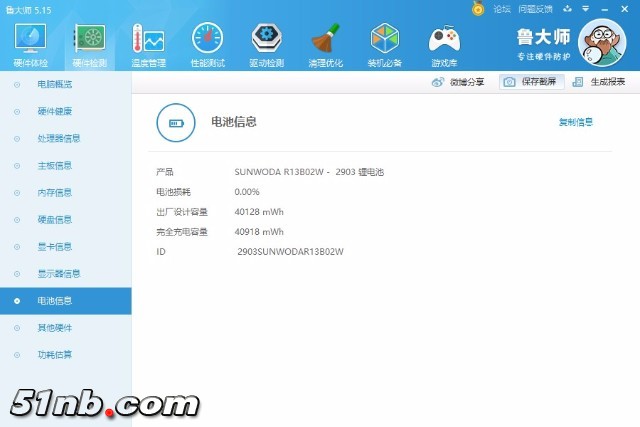Open the main menu dropdown arrow
This screenshot has height=427, width=640.
(x=586, y=9)
